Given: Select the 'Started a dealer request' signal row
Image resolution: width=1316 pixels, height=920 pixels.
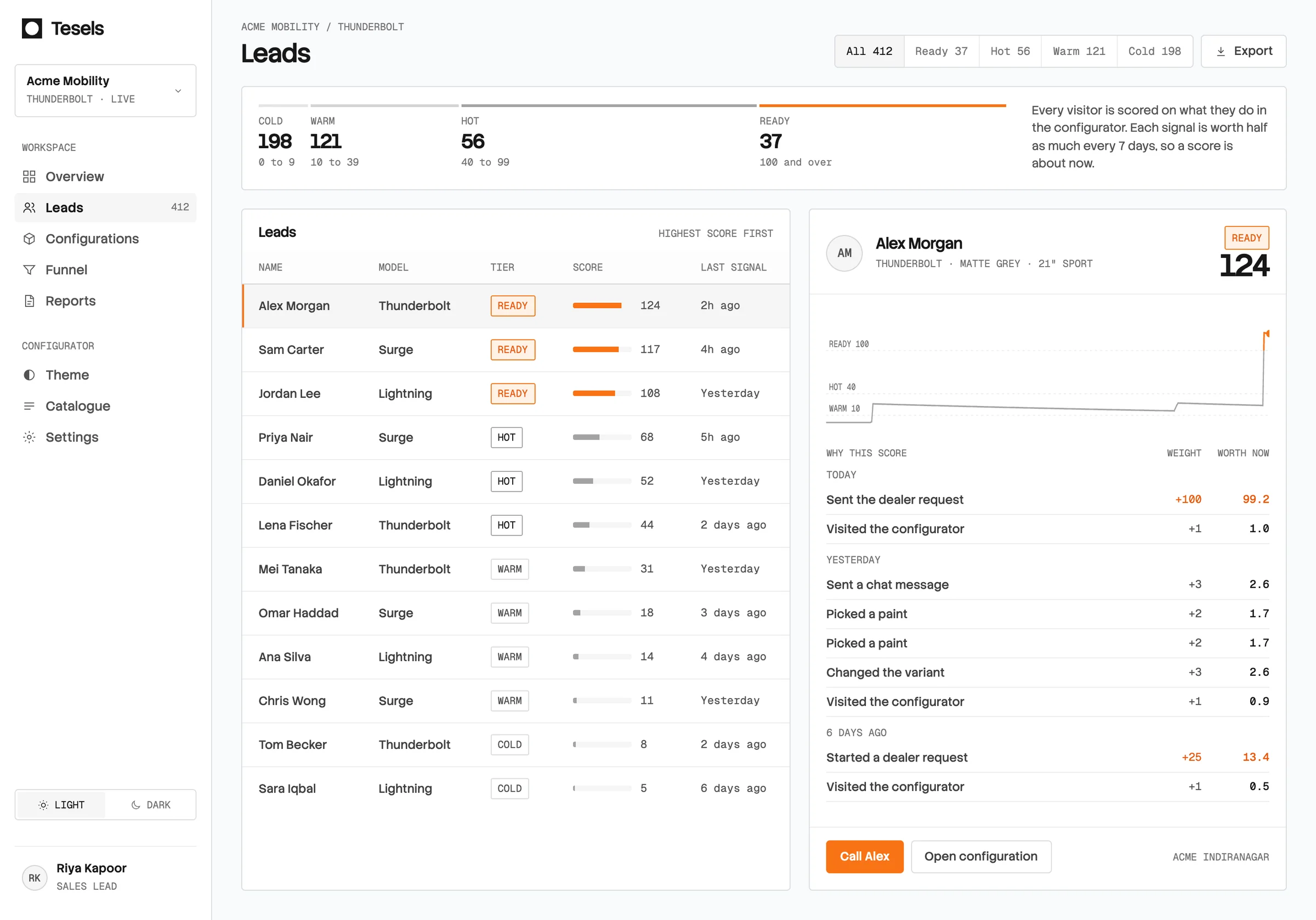Looking at the screenshot, I should coord(1047,757).
